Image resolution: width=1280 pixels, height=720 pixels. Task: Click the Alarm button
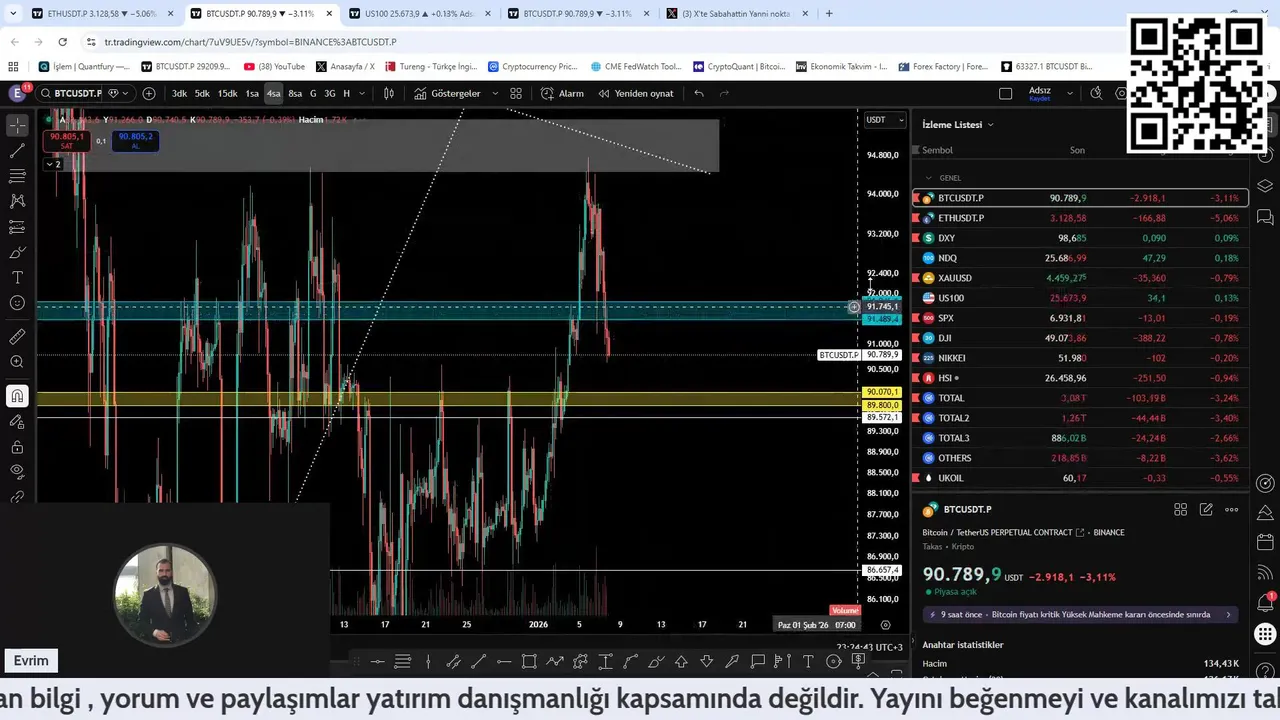(x=562, y=93)
